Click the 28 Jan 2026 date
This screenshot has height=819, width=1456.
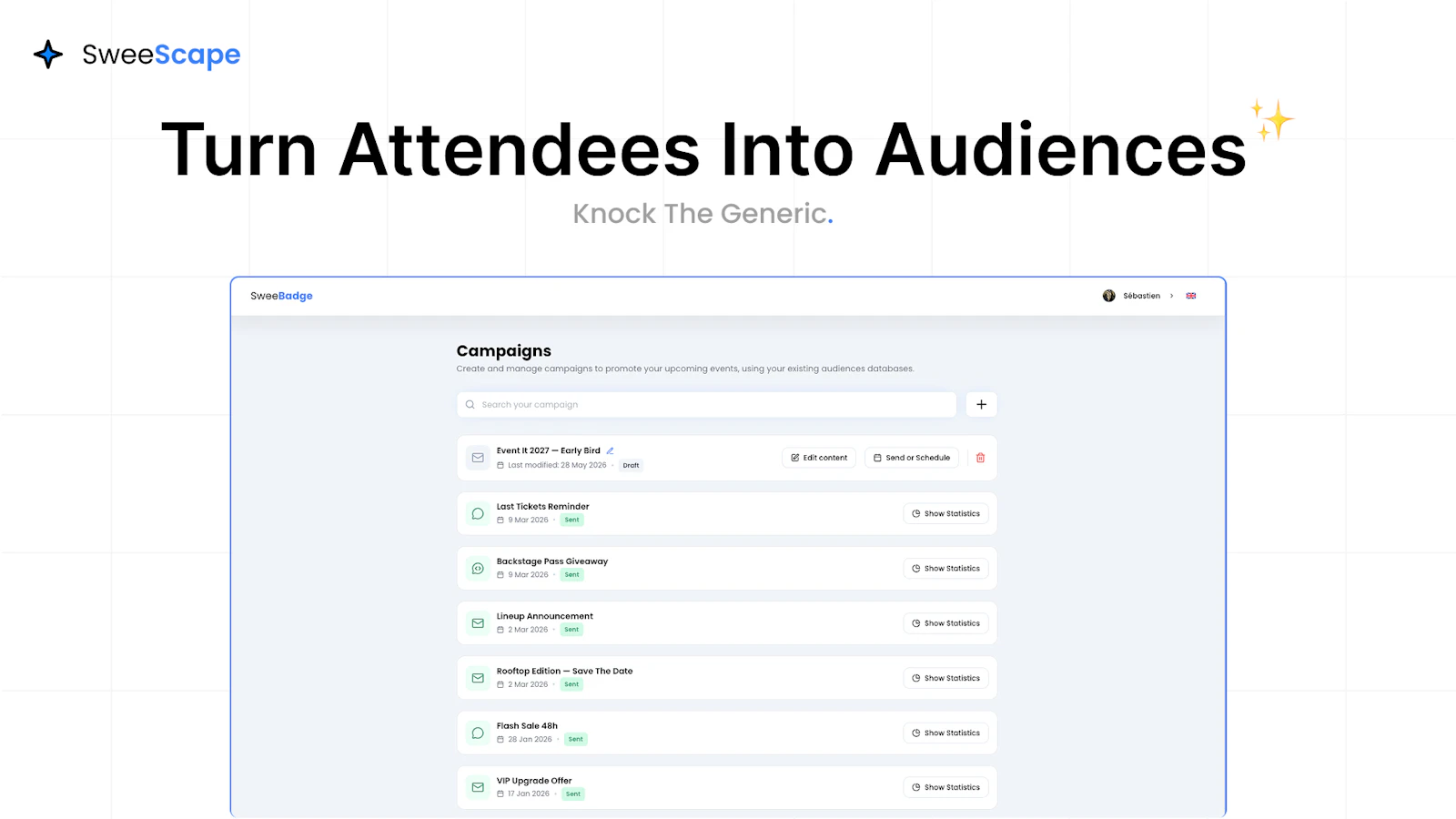pos(530,739)
